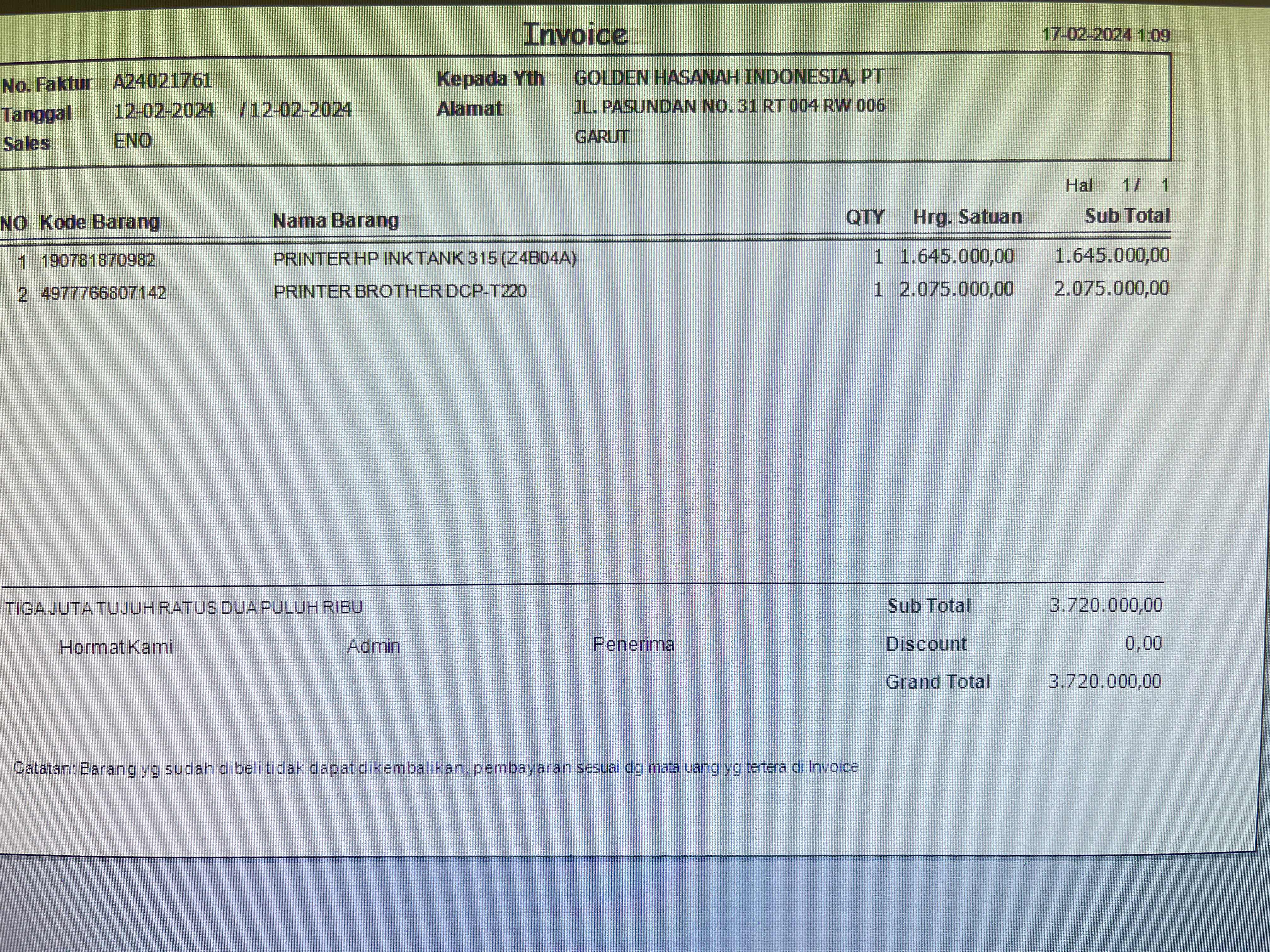Screen dimensions: 1270x952
Task: Click the Grand Total amount 3.720.000,00
Action: click(1105, 681)
